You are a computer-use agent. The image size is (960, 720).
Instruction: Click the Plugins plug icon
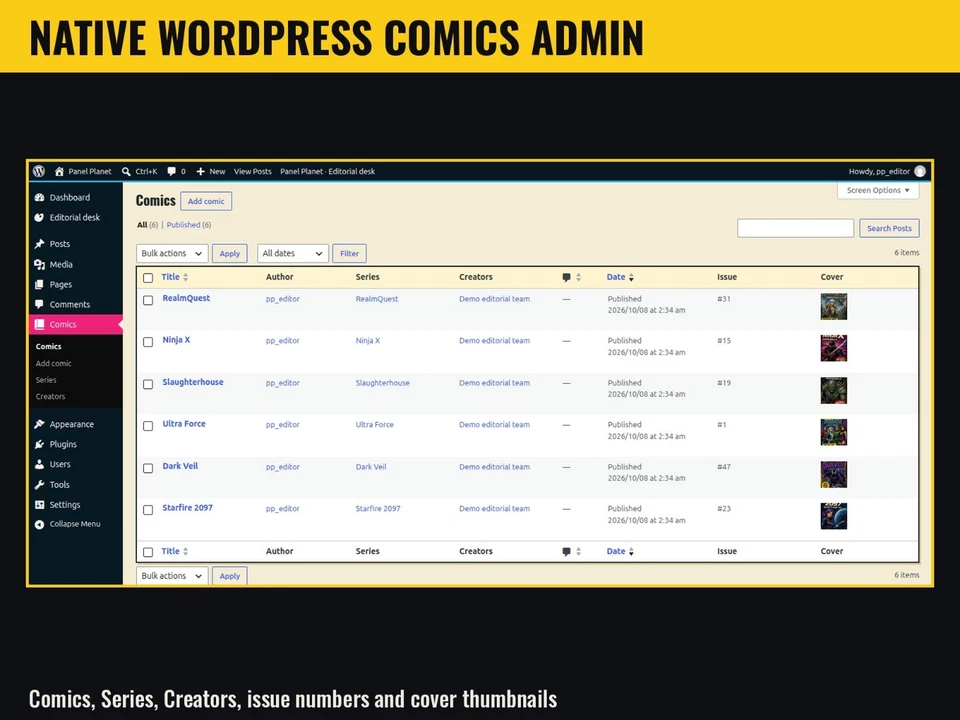click(x=40, y=444)
